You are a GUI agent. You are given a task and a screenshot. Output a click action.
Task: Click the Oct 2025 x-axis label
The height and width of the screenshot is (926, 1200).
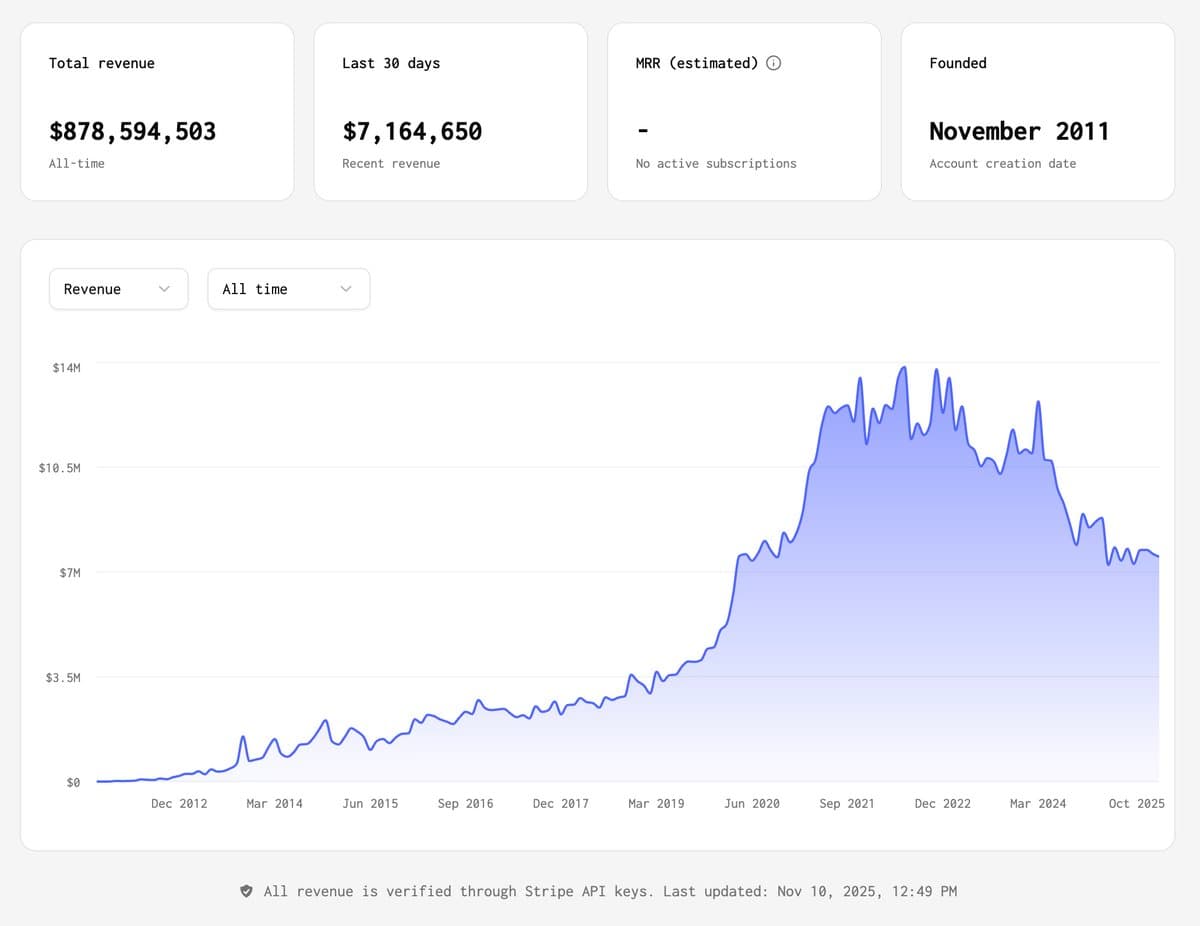(x=1137, y=803)
